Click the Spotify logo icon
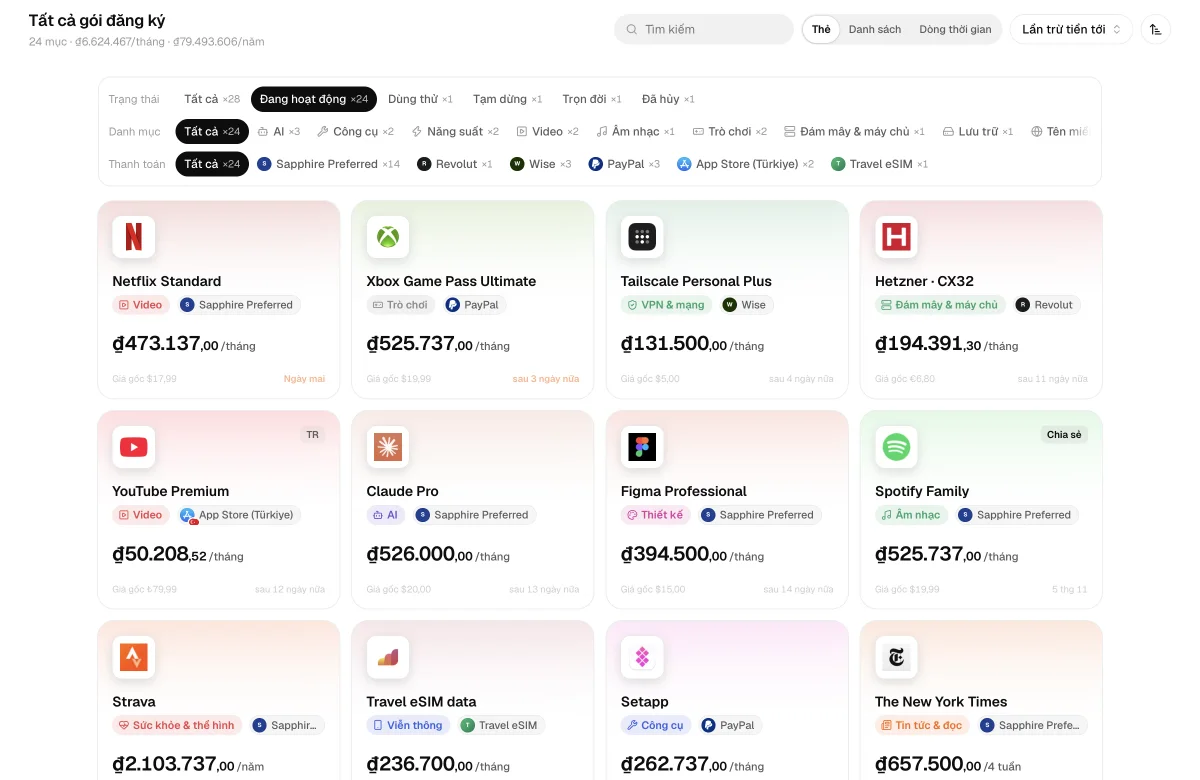1200x780 pixels. [x=896, y=447]
